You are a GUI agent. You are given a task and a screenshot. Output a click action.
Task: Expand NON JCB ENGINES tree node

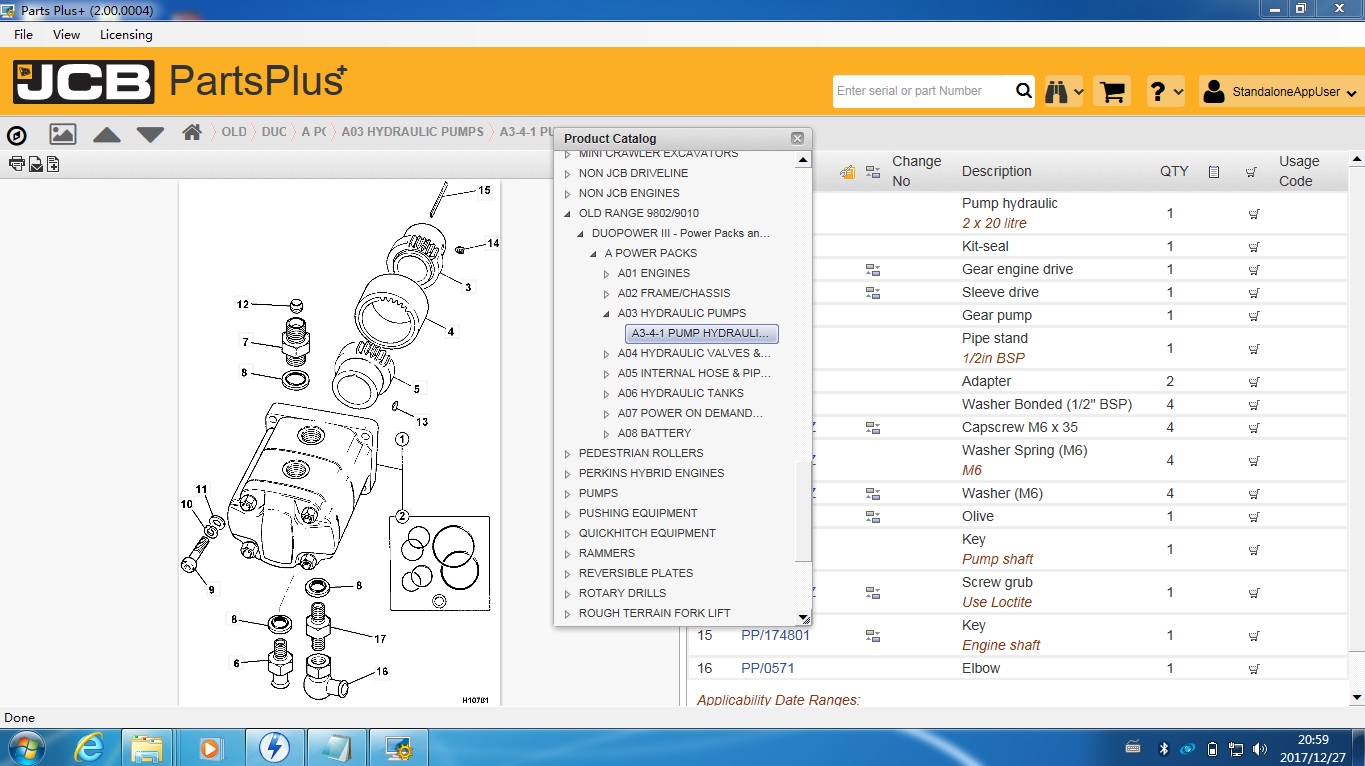pyautogui.click(x=568, y=194)
